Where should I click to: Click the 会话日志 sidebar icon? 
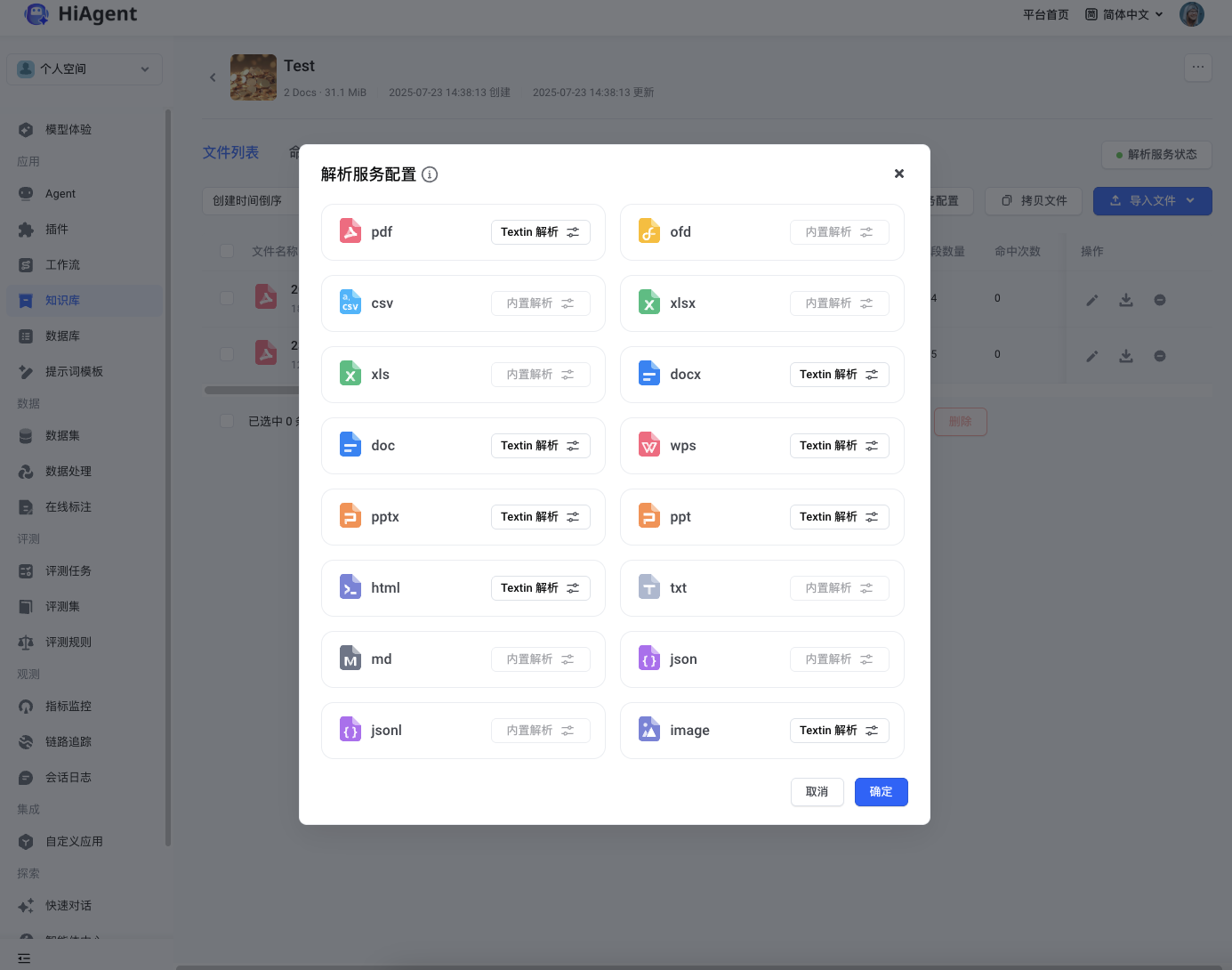click(26, 778)
